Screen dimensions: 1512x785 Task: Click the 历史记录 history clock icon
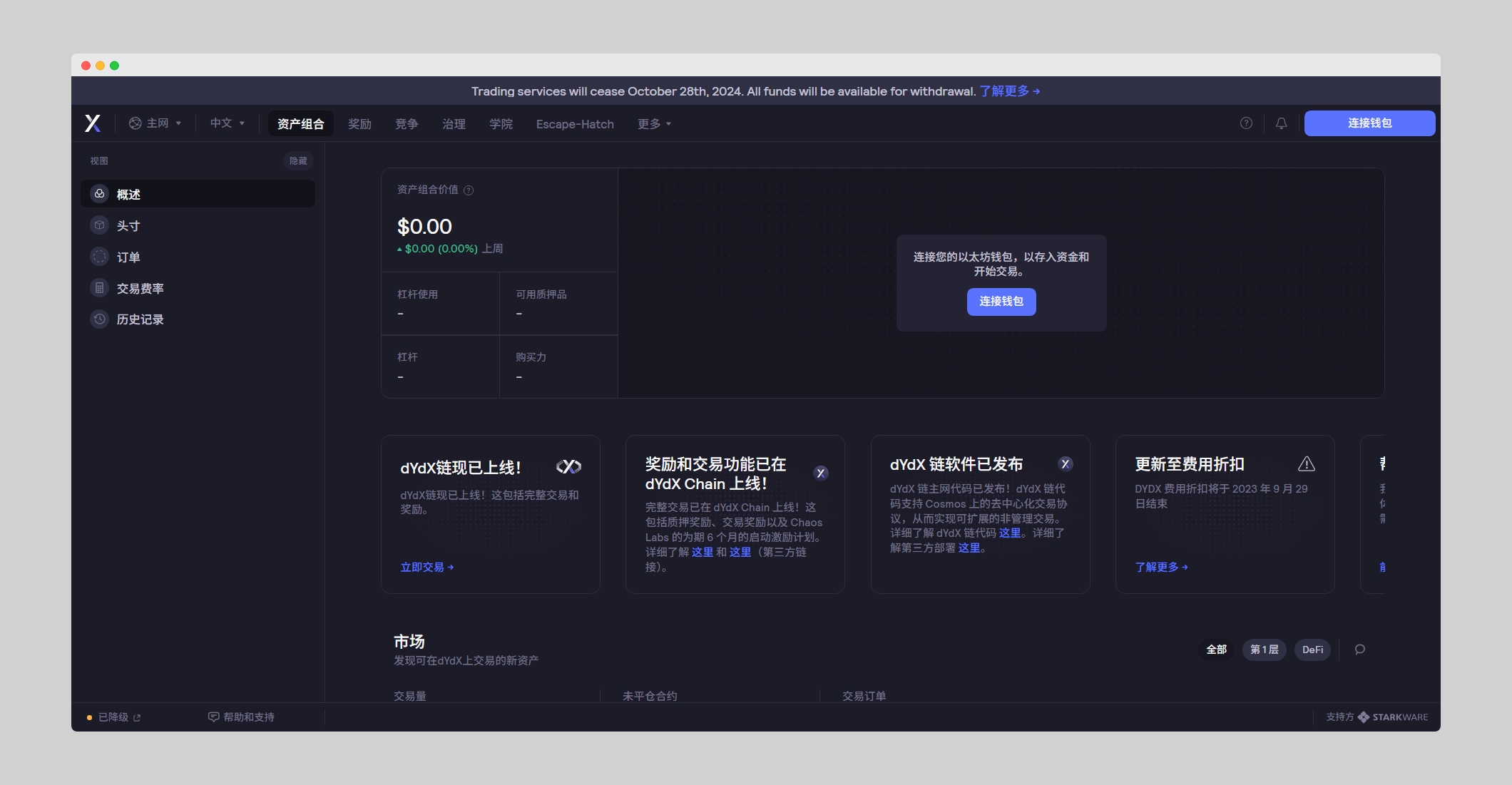pyautogui.click(x=100, y=319)
